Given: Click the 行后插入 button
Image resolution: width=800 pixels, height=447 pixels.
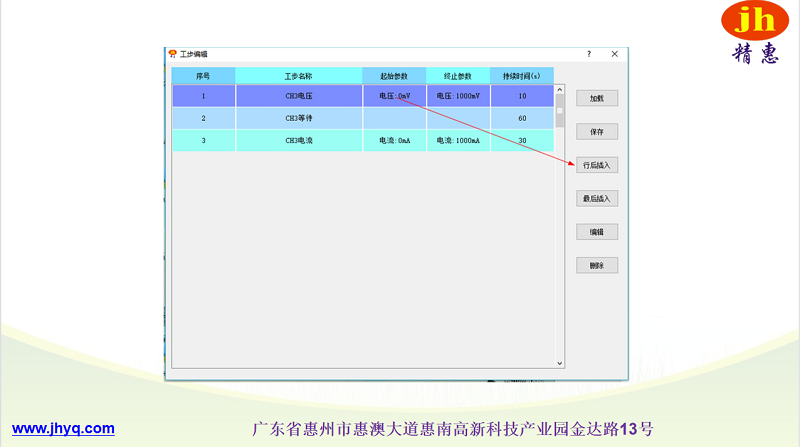Looking at the screenshot, I should pos(596,165).
